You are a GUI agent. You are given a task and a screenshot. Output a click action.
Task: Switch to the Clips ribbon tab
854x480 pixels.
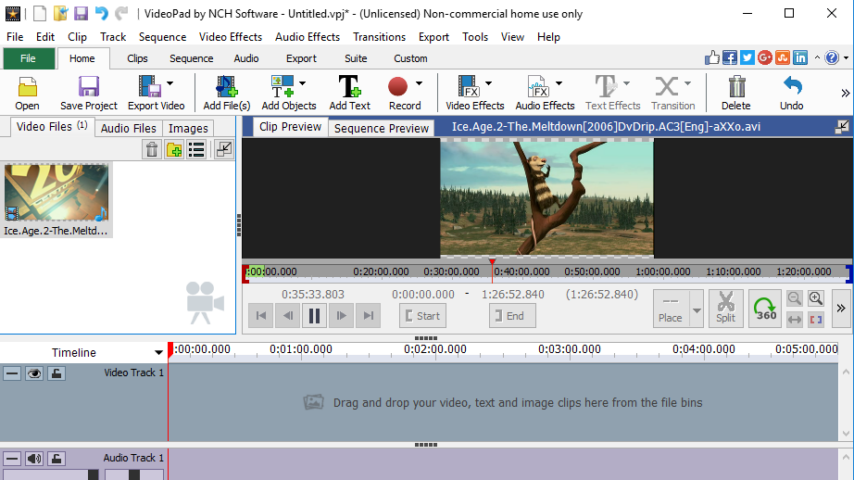137,58
